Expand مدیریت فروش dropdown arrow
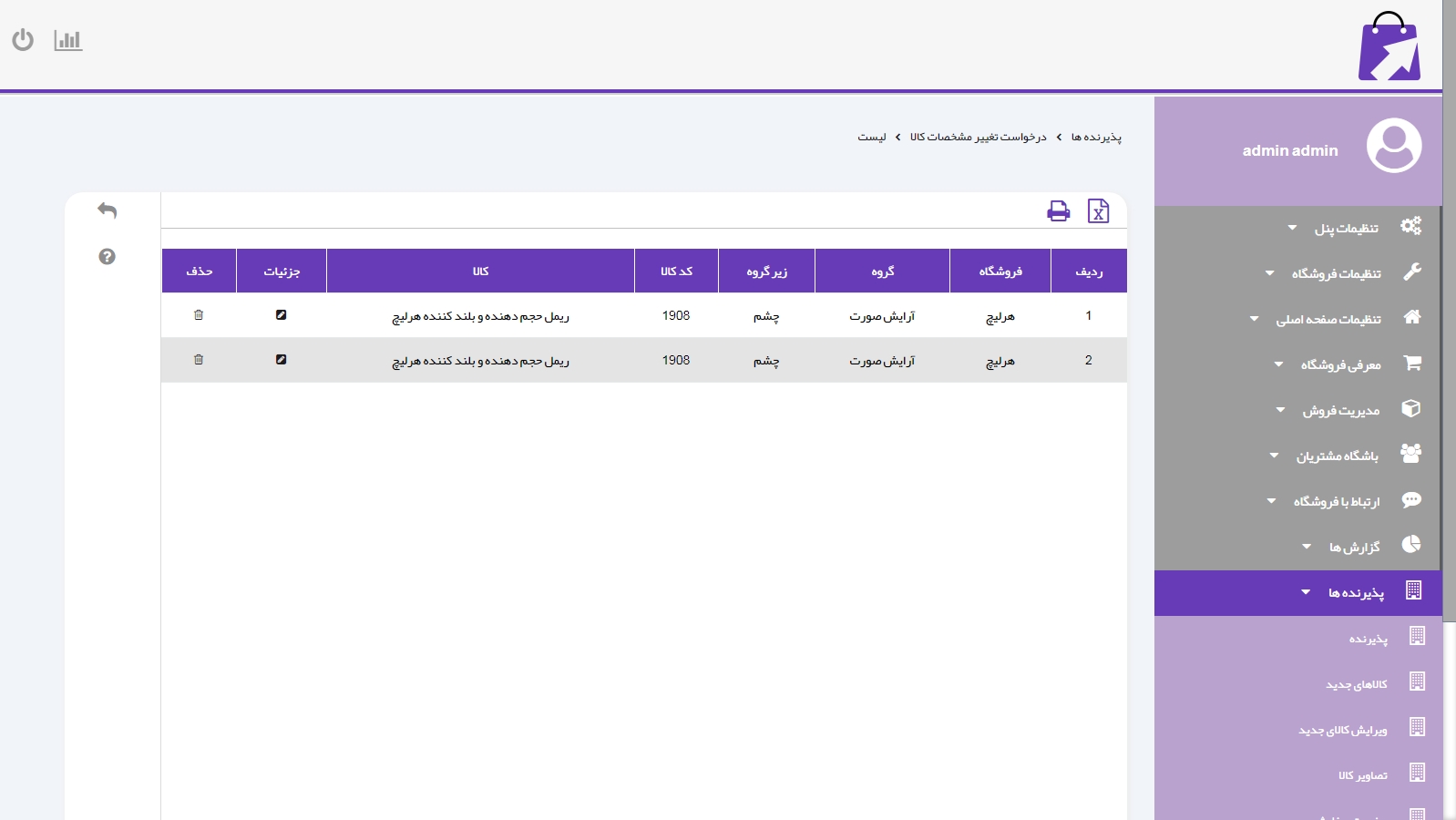Screen dimensions: 1456x820 (1281, 410)
